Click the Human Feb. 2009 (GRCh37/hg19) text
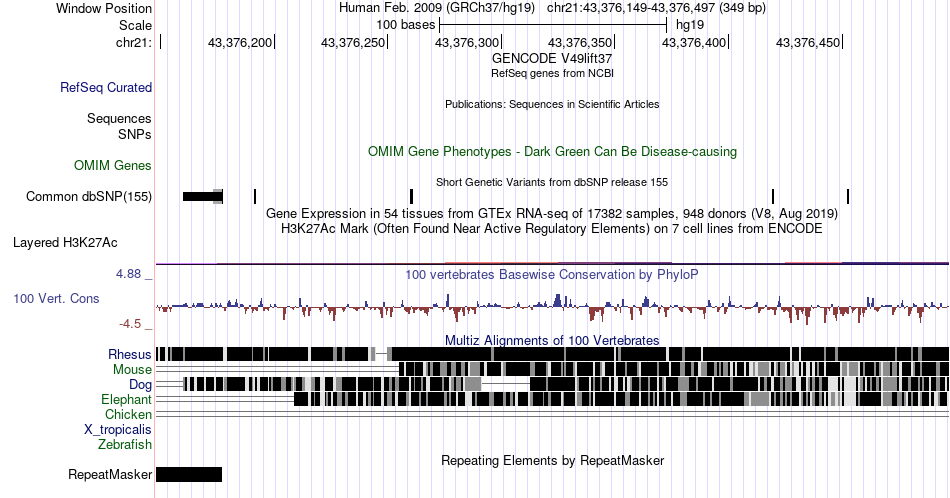This screenshot has width=950, height=498. (x=437, y=8)
